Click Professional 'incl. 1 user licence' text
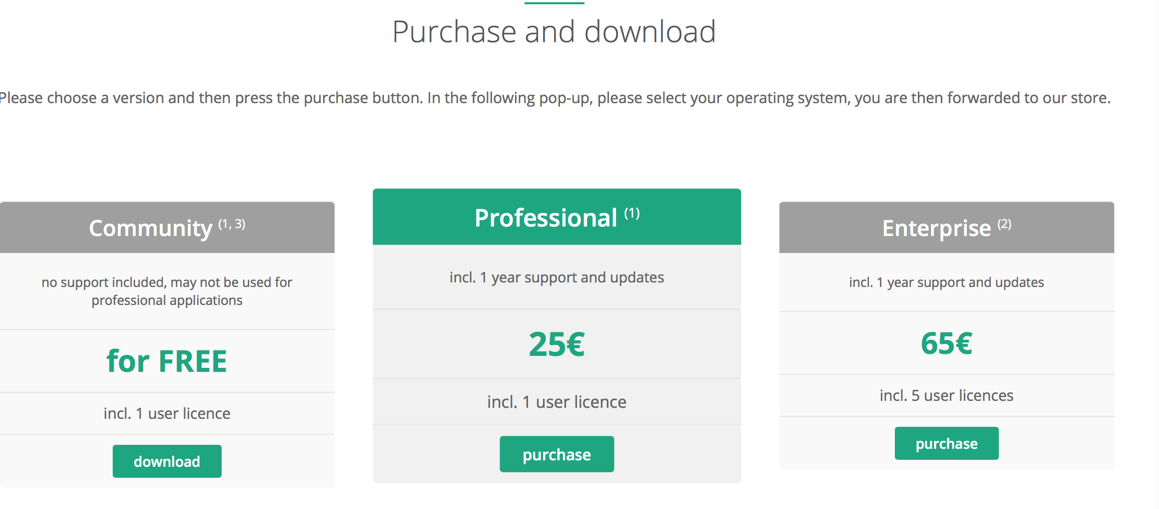1159x509 pixels. coord(556,402)
